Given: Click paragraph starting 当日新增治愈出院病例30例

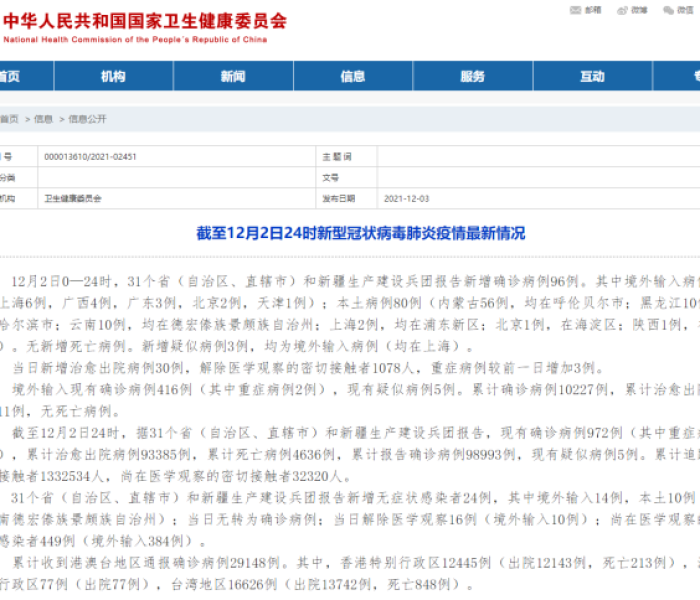Looking at the screenshot, I should [308, 368].
